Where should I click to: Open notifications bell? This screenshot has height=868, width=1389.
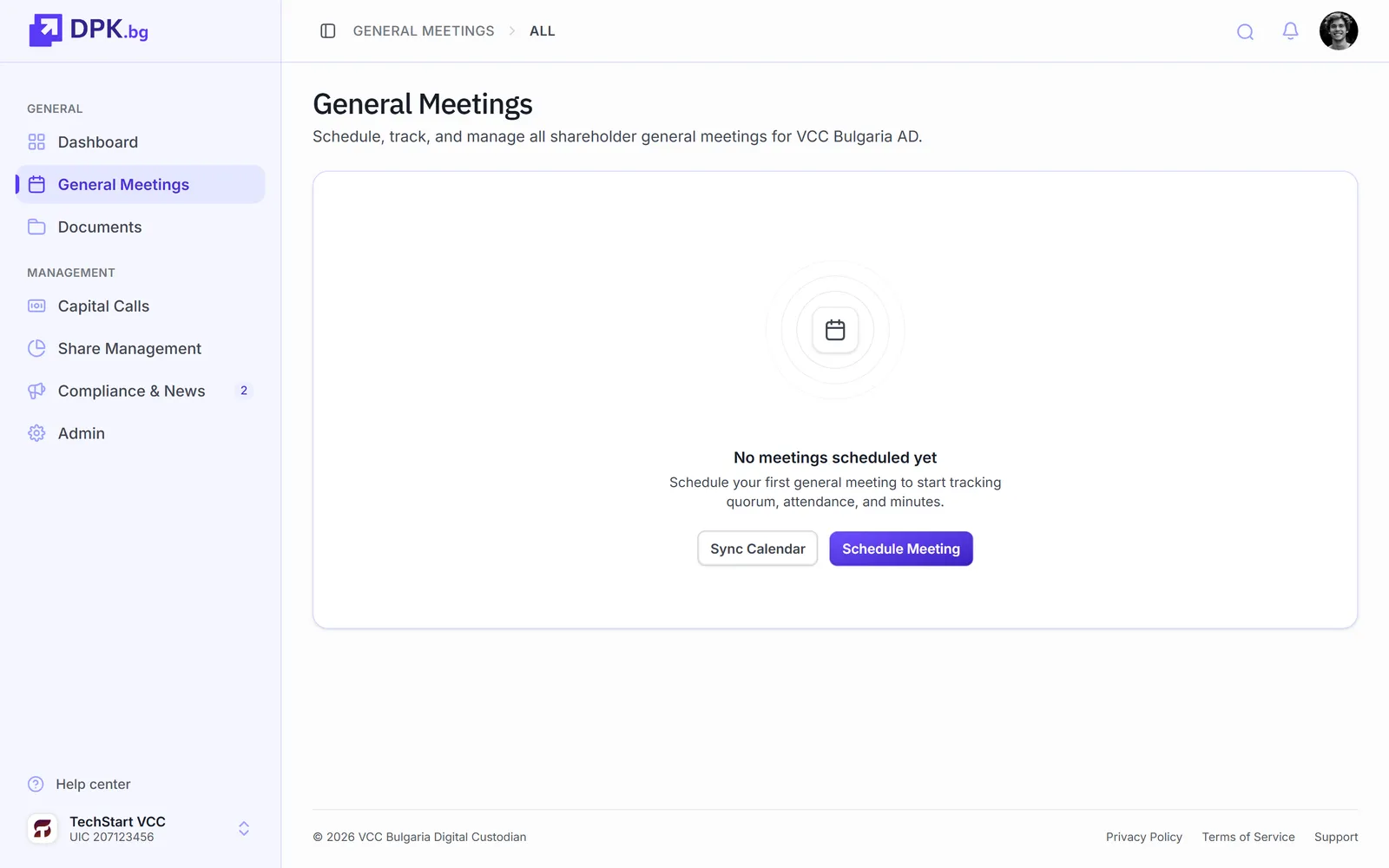pos(1291,31)
